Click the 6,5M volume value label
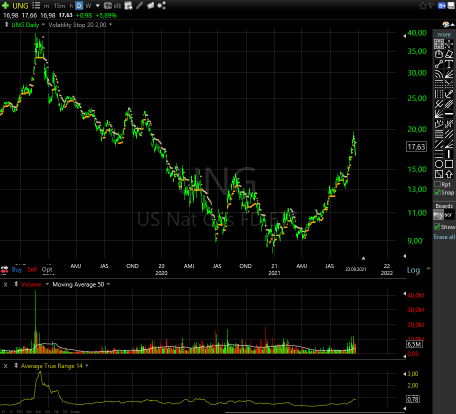 pyautogui.click(x=414, y=344)
